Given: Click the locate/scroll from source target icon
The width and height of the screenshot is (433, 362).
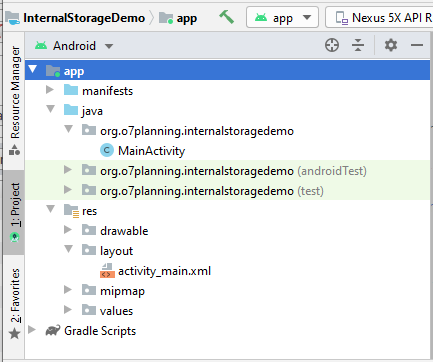Looking at the screenshot, I should 332,45.
